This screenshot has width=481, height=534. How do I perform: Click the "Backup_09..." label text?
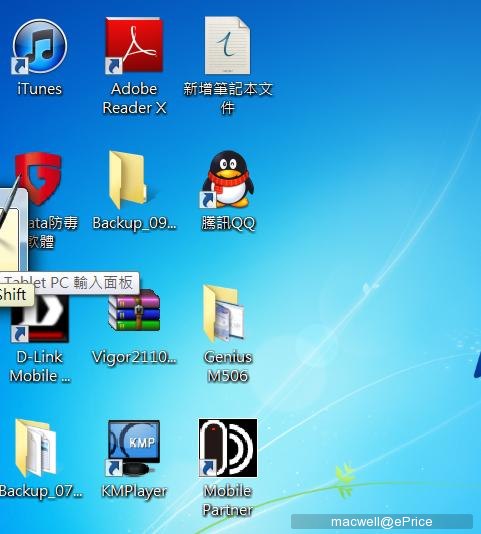pyautogui.click(x=135, y=224)
